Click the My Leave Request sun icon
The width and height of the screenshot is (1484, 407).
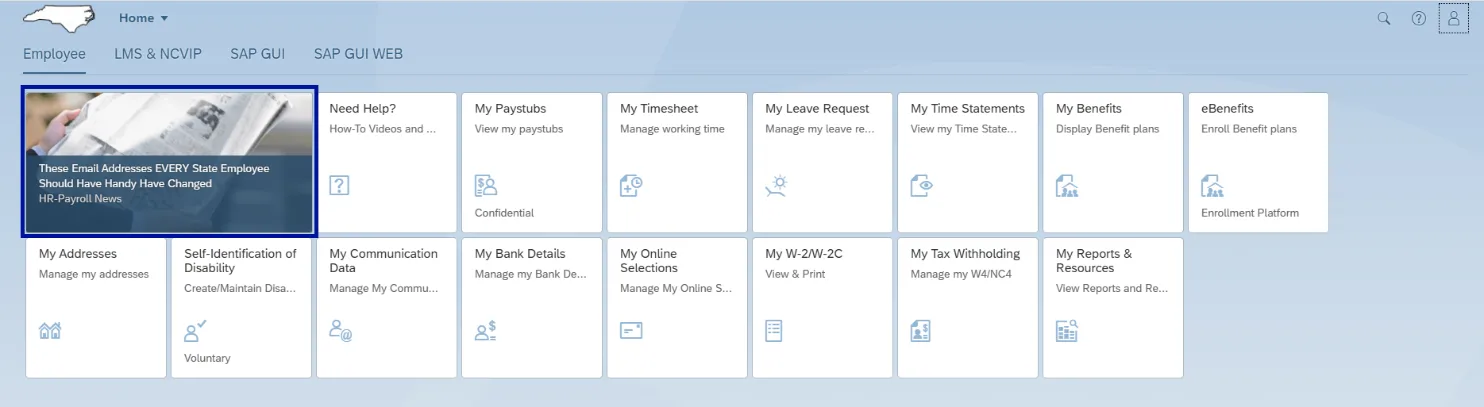coord(776,185)
